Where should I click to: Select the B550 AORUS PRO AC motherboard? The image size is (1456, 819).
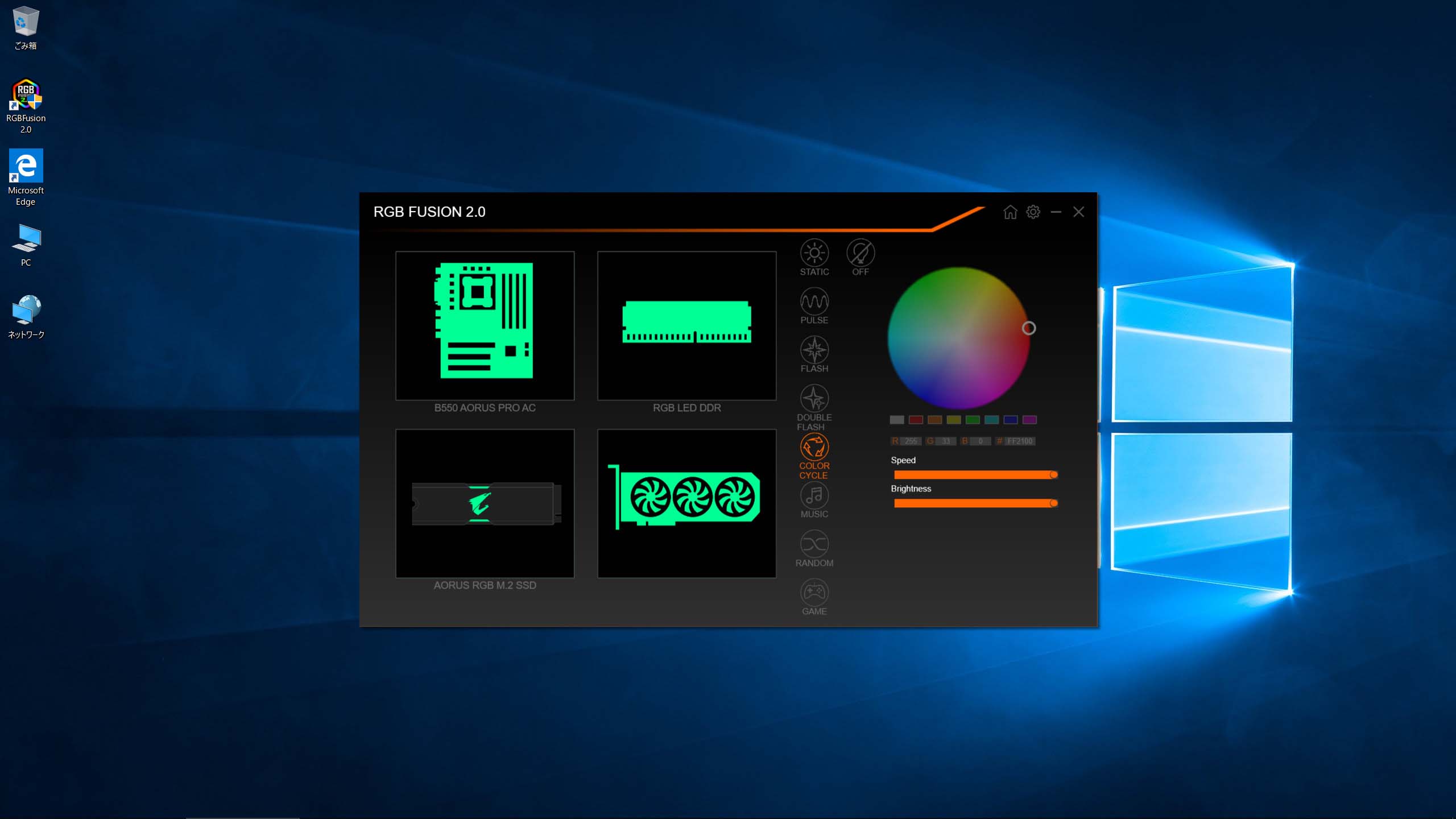click(x=485, y=325)
